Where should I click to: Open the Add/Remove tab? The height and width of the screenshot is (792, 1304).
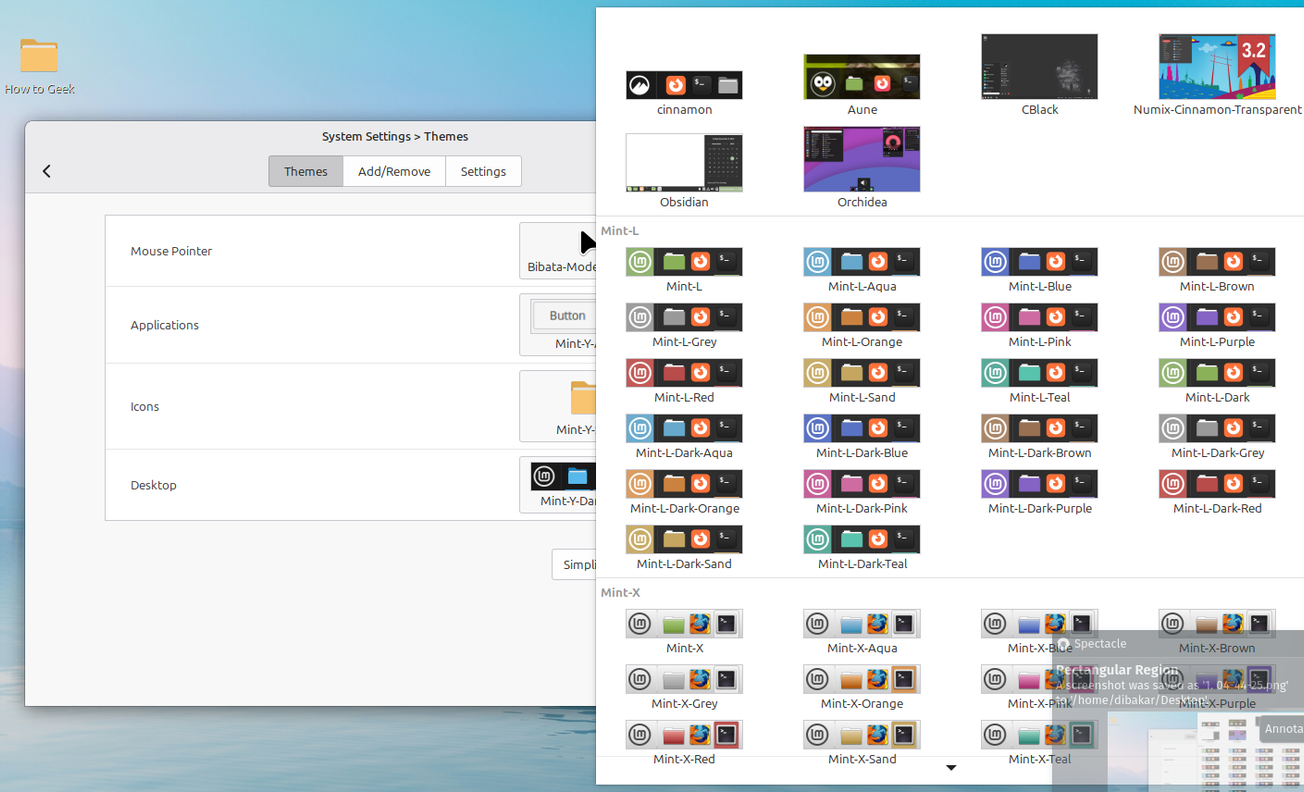[x=394, y=171]
